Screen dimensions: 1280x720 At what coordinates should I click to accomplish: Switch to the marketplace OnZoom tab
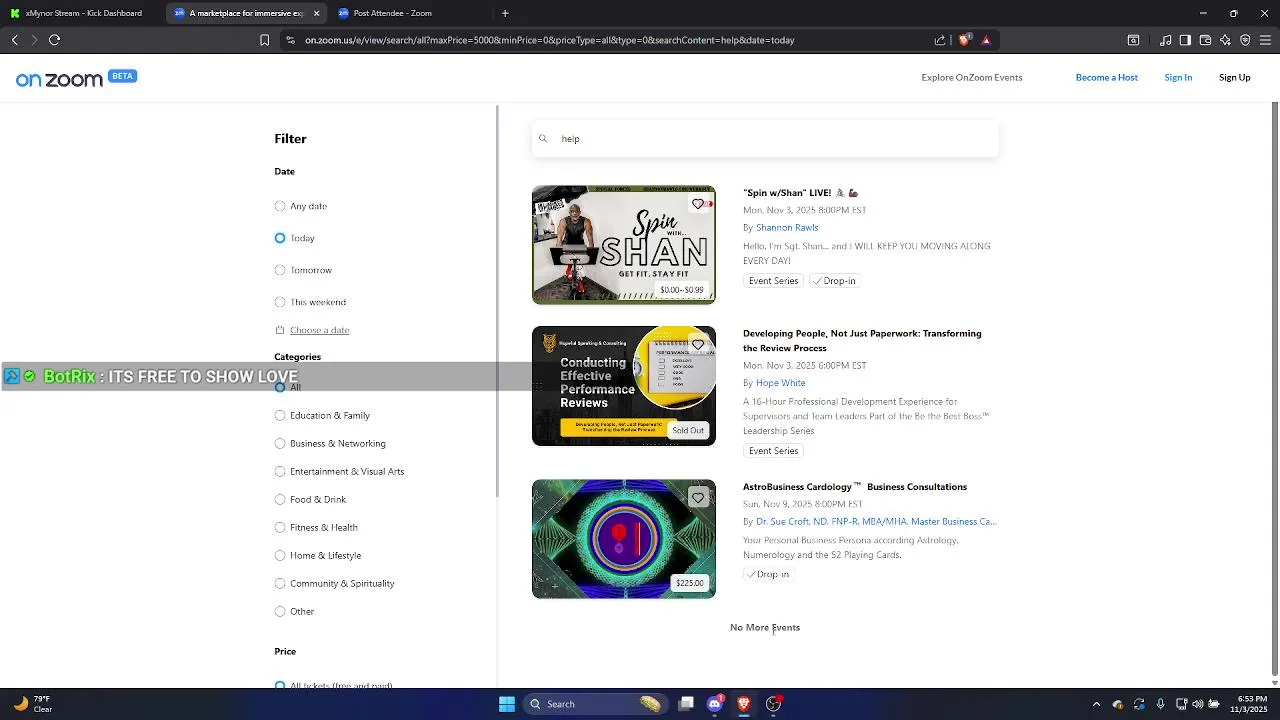pyautogui.click(x=246, y=13)
